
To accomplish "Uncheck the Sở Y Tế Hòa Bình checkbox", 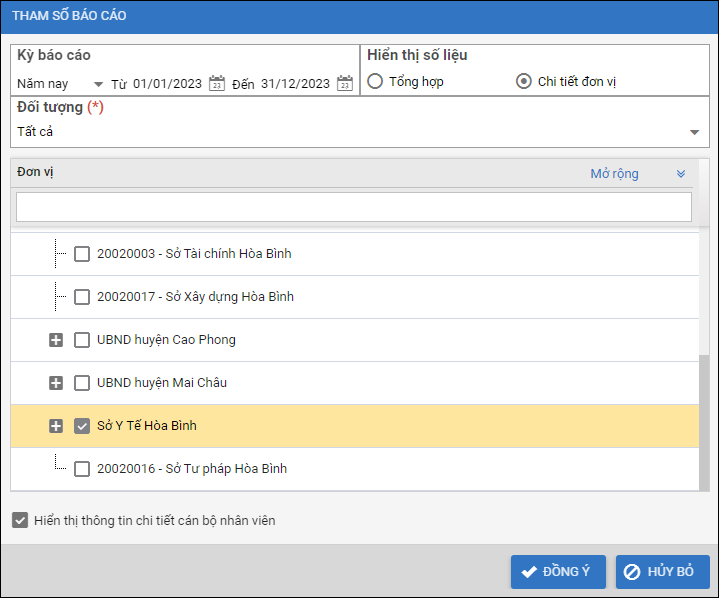I will click(x=82, y=426).
